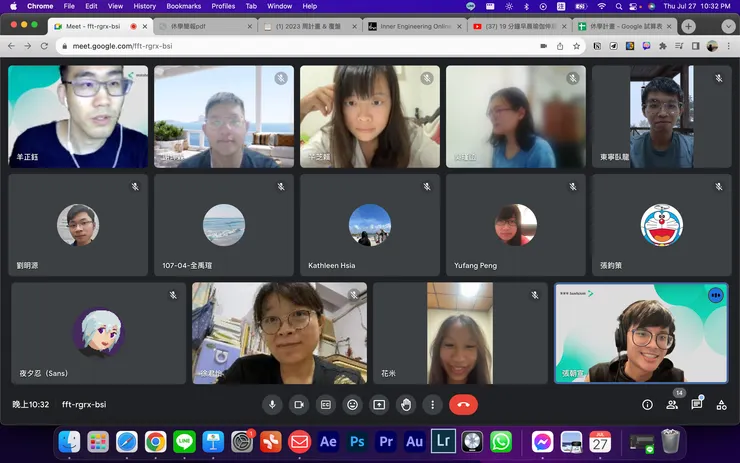740x463 pixels.
Task: Open the Apple menu
Action: (x=14, y=6)
